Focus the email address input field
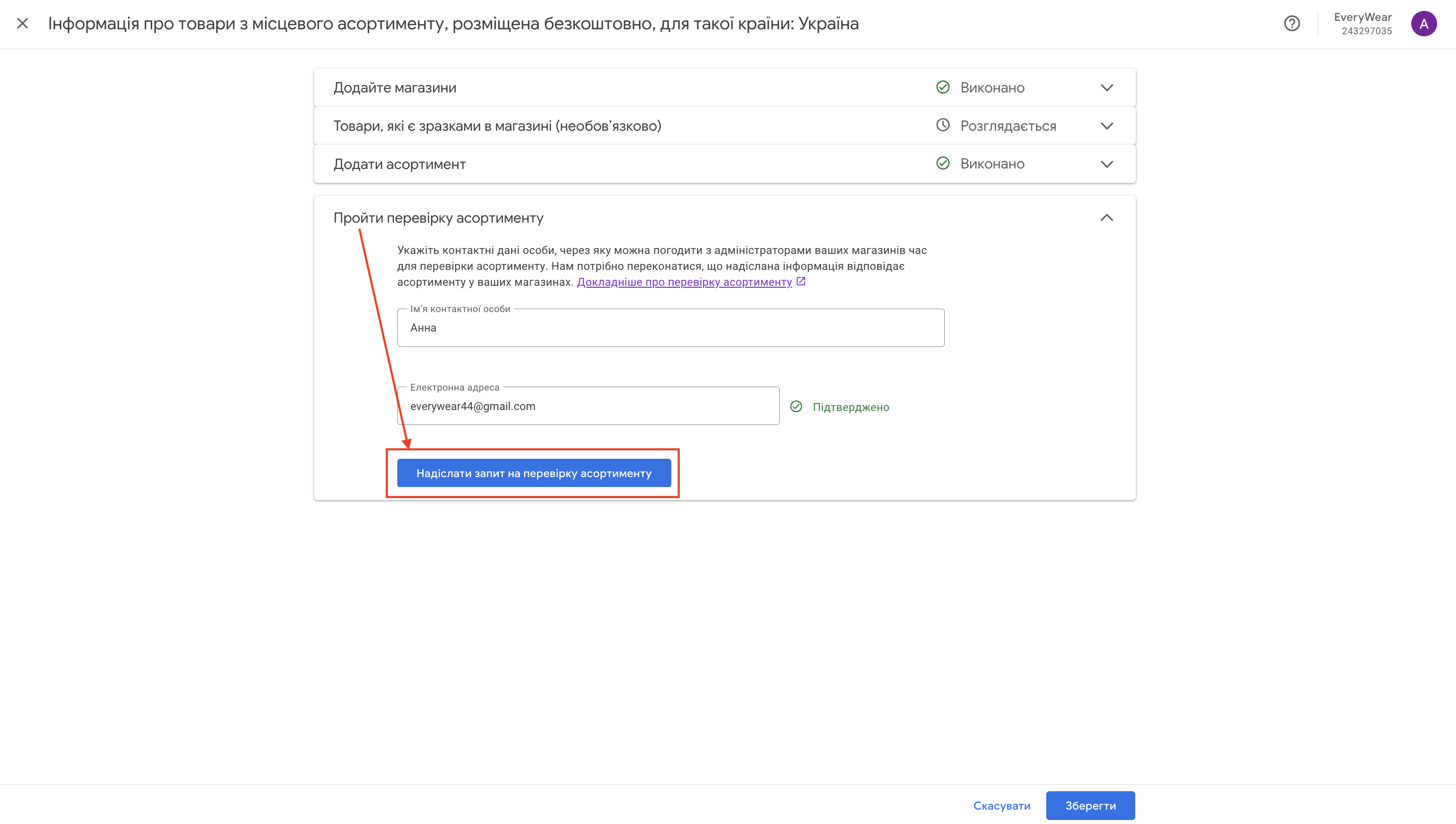 tap(588, 406)
